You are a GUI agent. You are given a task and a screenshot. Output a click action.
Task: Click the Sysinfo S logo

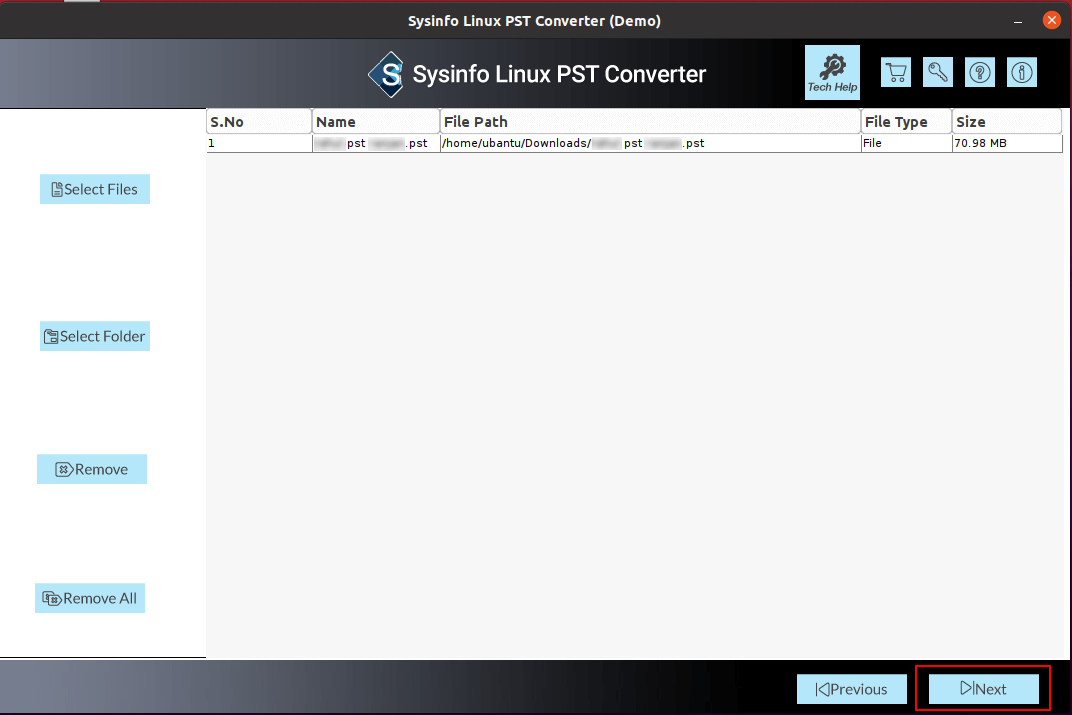(x=386, y=75)
